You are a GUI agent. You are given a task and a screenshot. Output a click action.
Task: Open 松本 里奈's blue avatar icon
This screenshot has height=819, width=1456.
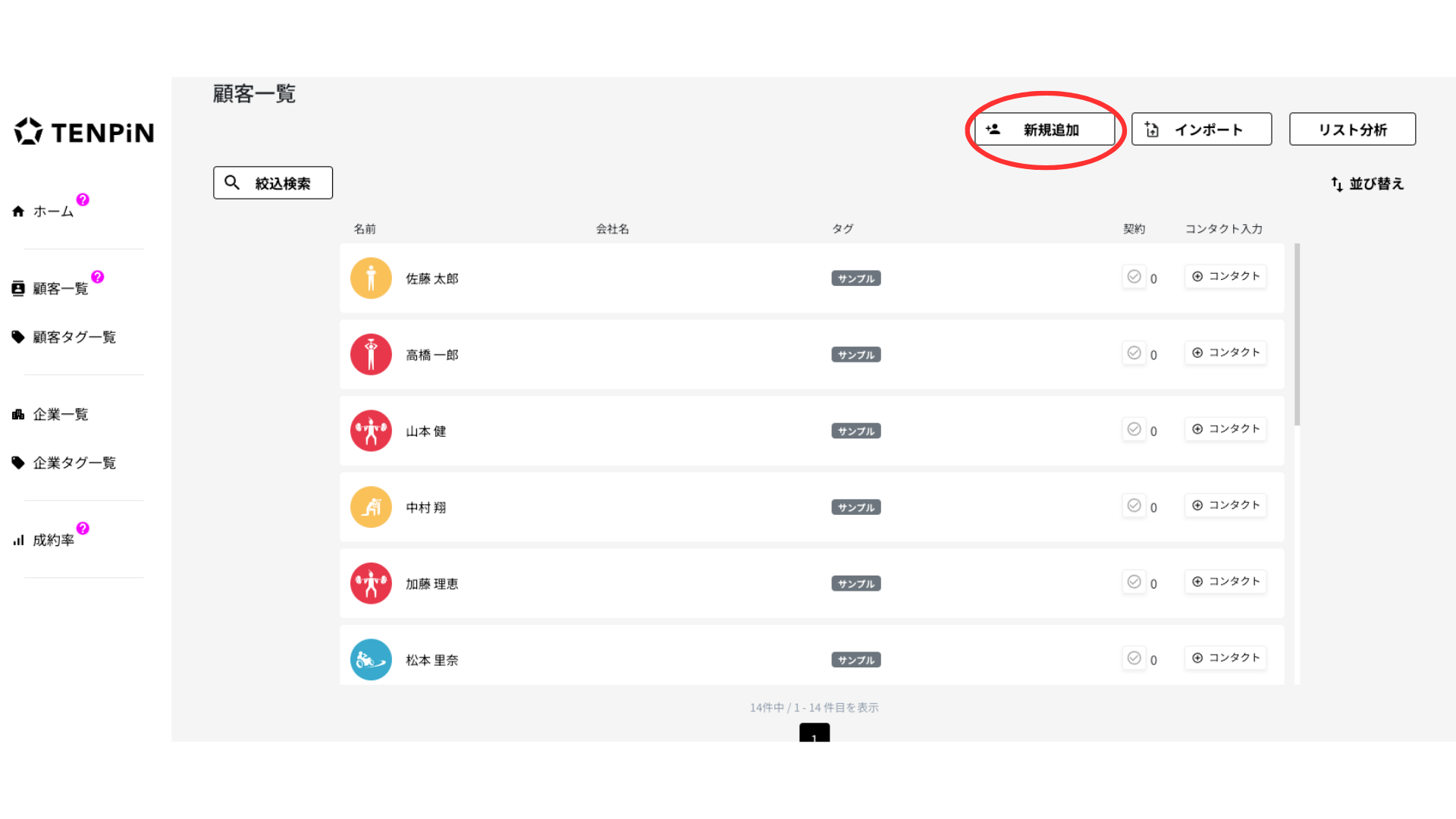(x=371, y=660)
